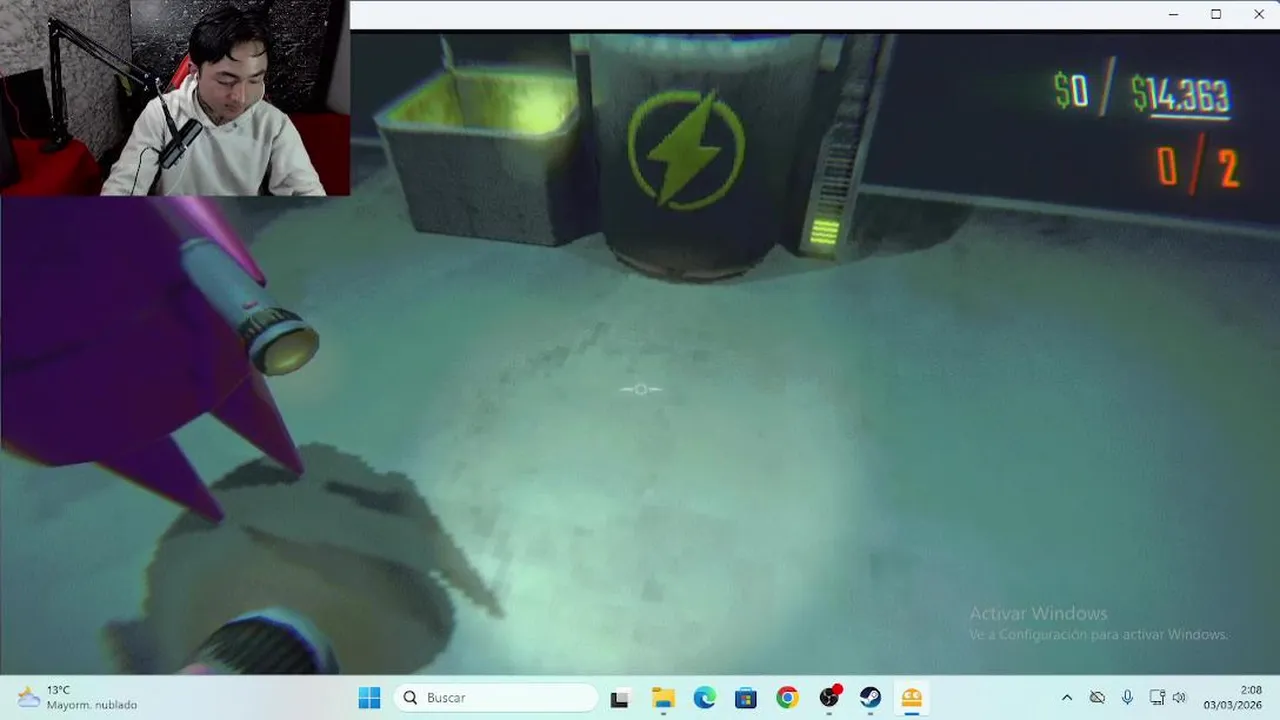Open Google Chrome from taskbar
The height and width of the screenshot is (720, 1280).
(787, 698)
